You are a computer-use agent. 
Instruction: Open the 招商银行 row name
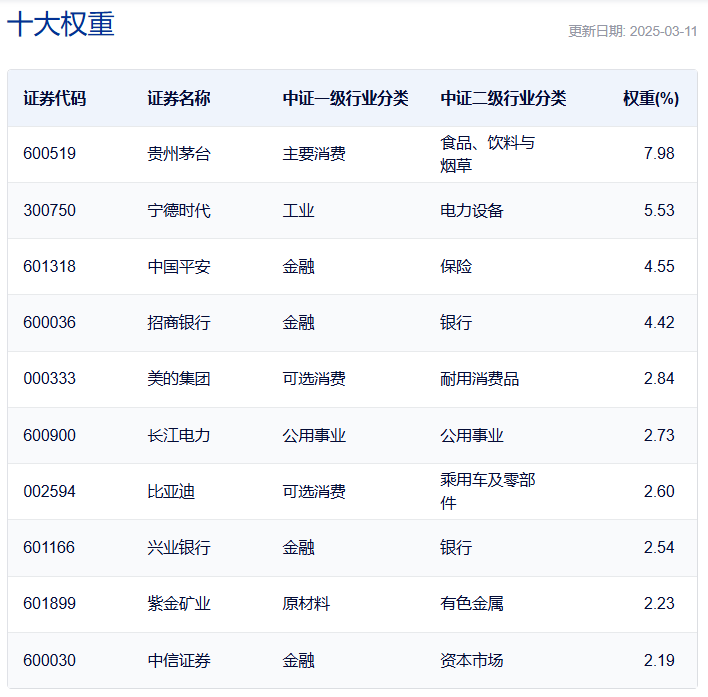pyautogui.click(x=179, y=323)
